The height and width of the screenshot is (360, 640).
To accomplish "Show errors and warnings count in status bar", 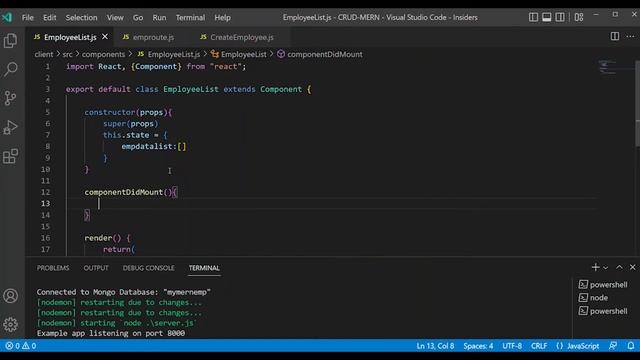I will 21,346.
